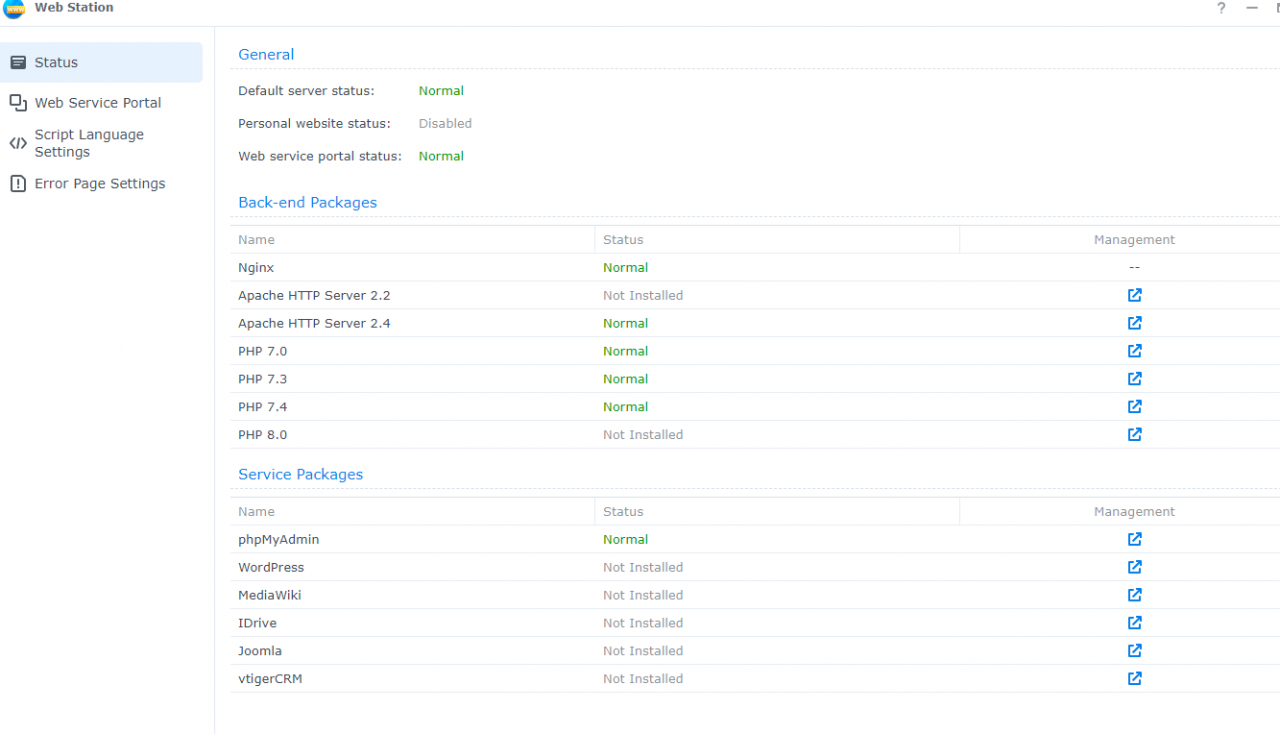
Task: Click Normal status of phpMyAdmin row
Action: [x=625, y=540]
